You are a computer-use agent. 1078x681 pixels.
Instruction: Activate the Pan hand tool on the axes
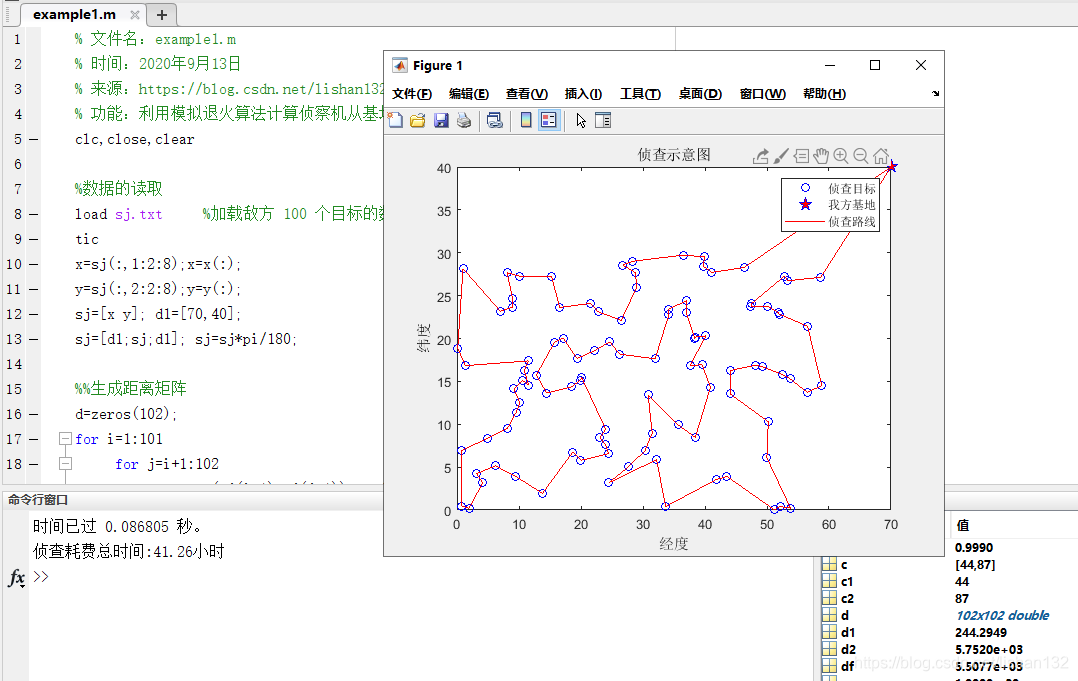tap(821, 156)
